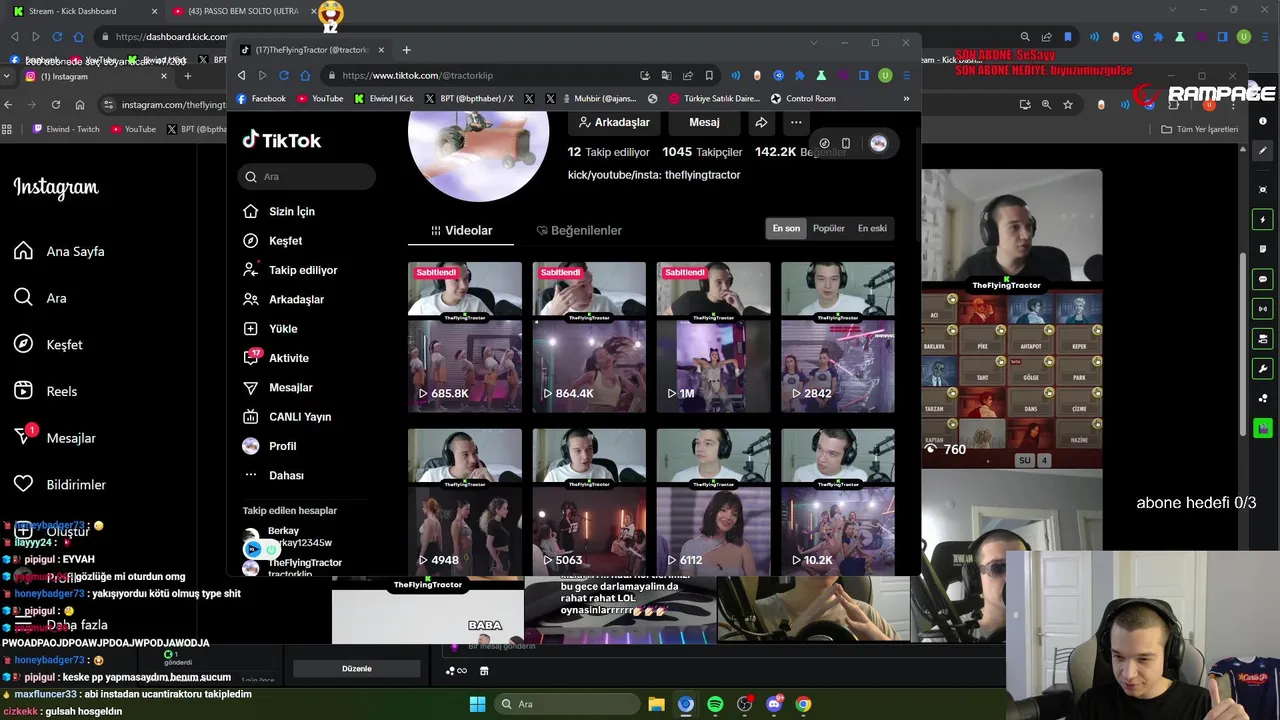The width and height of the screenshot is (1280, 720).
Task: Open Bildirimler in Instagram sidebar
Action: (59, 484)
